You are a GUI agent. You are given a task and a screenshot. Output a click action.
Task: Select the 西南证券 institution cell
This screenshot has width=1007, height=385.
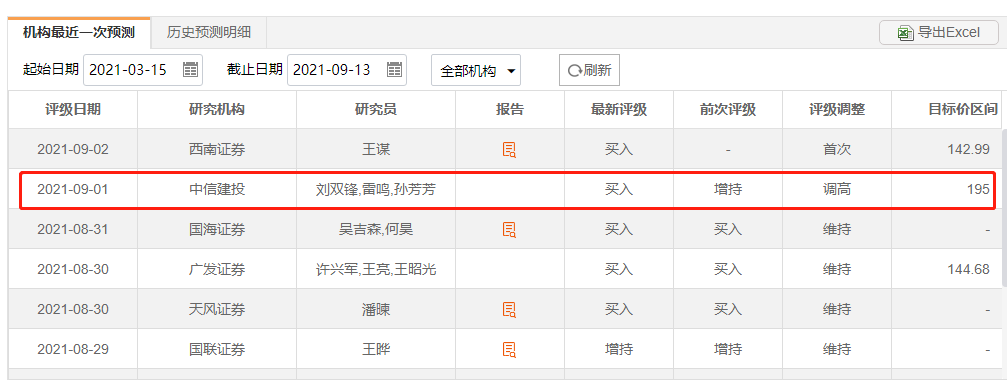(x=217, y=149)
